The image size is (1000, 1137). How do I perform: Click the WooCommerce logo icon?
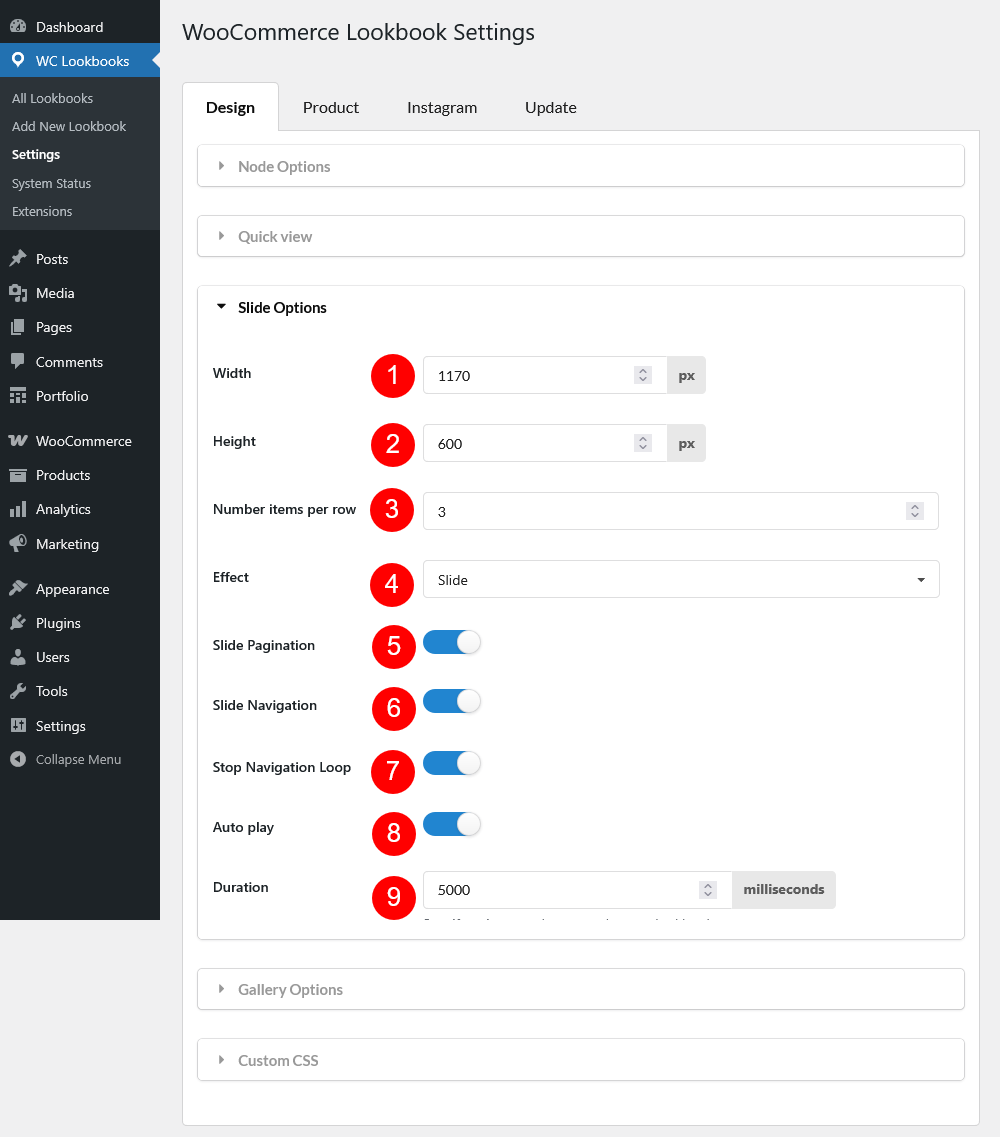point(18,441)
